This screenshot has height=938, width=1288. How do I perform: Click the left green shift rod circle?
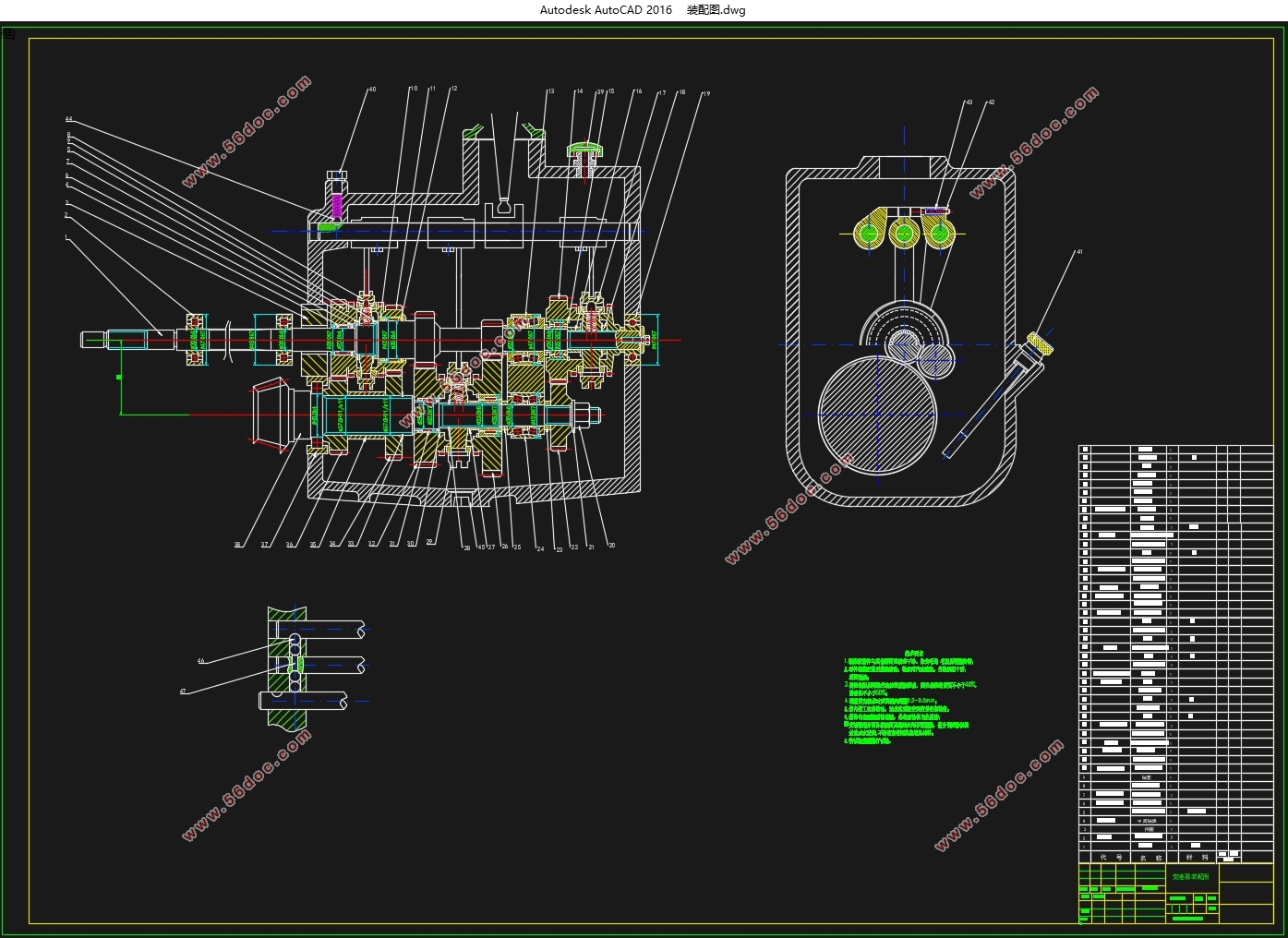click(871, 234)
